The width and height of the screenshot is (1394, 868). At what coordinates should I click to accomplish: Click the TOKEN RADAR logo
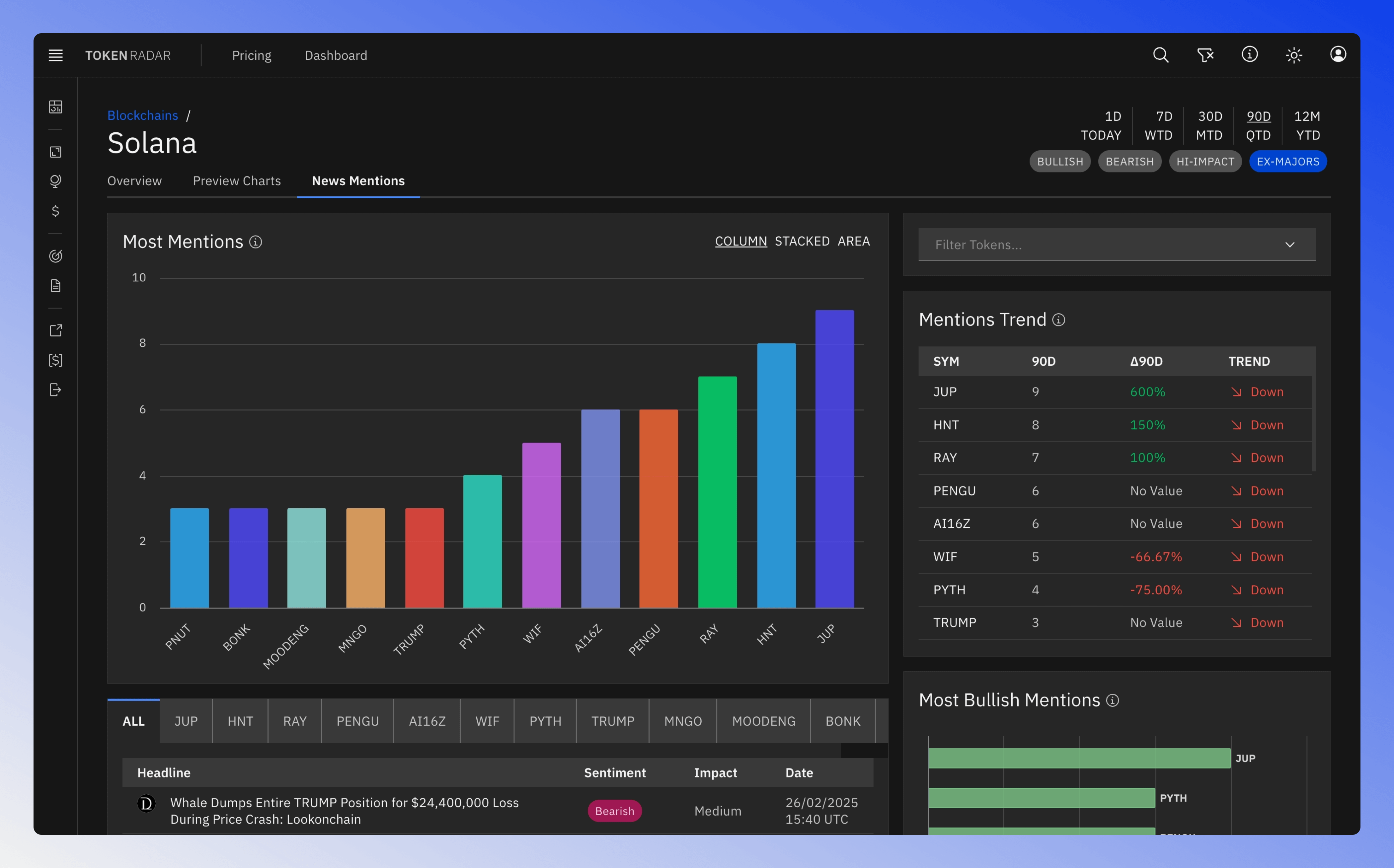[x=127, y=55]
